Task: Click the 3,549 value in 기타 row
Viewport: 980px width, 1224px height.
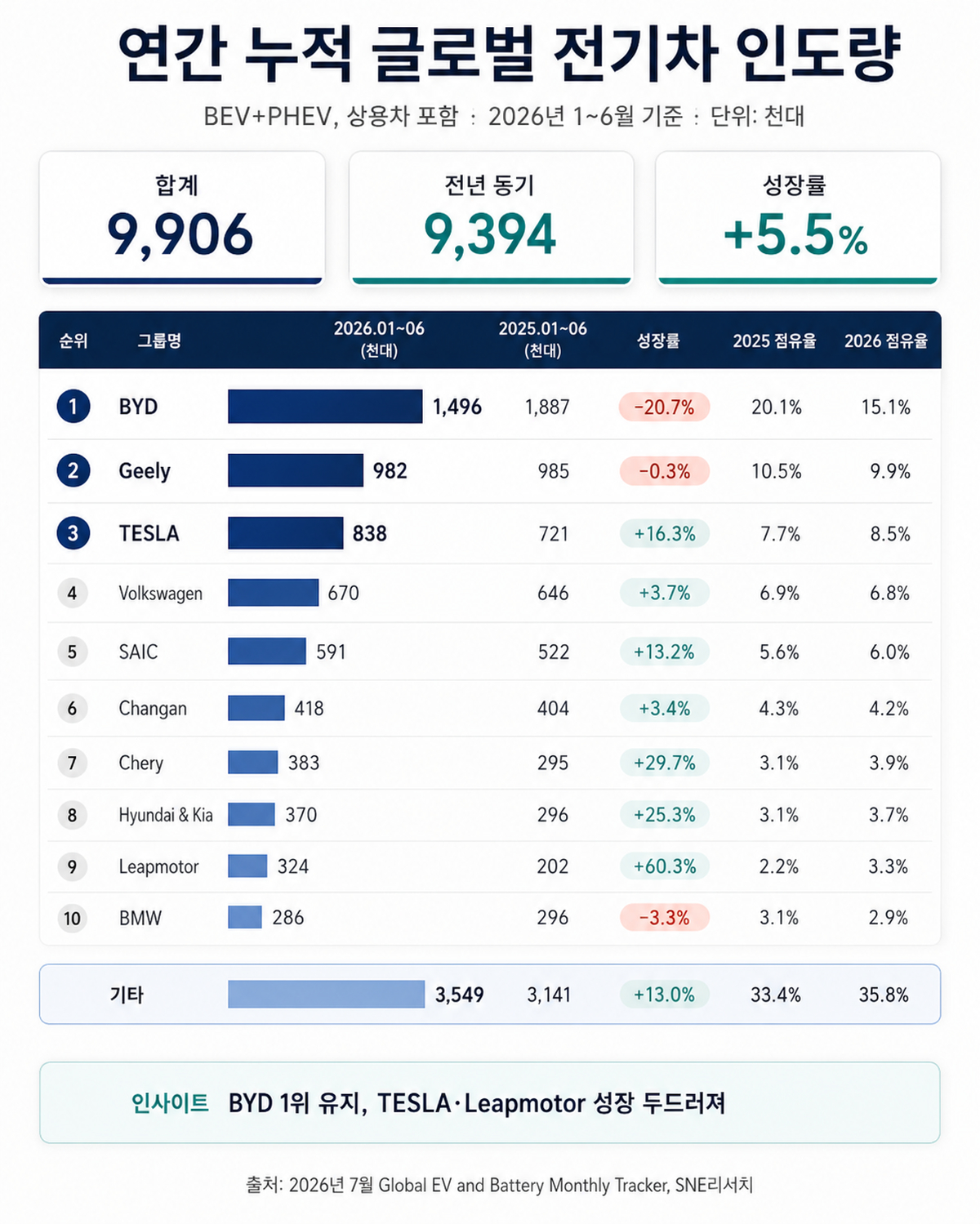Action: (x=460, y=995)
